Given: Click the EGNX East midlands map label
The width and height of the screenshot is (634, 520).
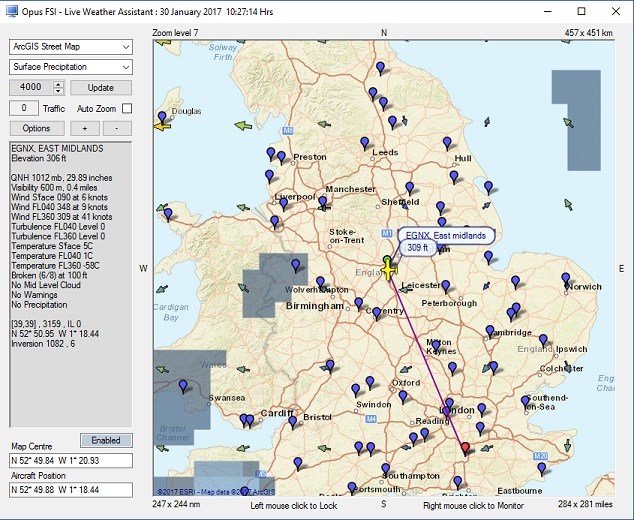Looking at the screenshot, I should pos(446,236).
